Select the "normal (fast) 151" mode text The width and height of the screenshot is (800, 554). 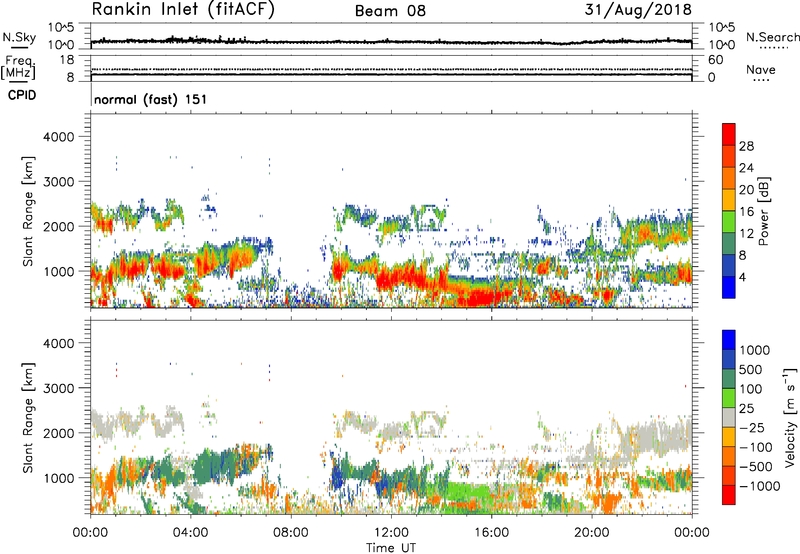[x=151, y=99]
